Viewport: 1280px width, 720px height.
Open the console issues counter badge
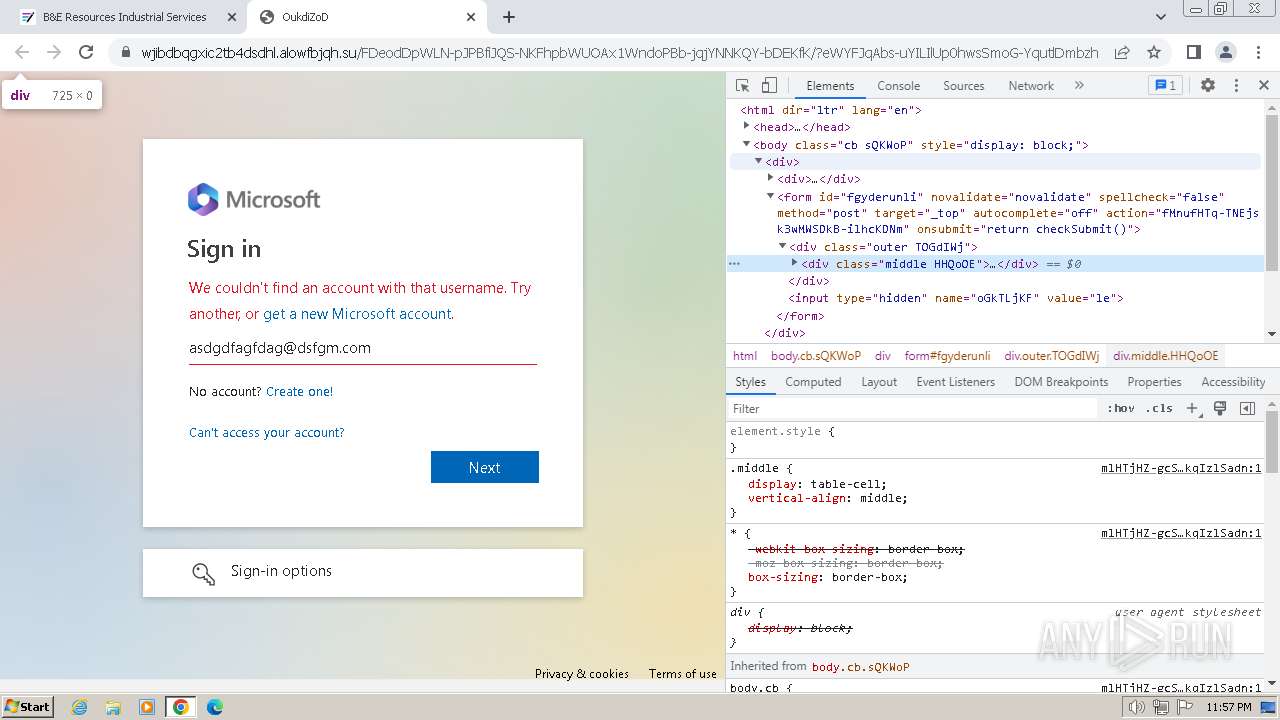[x=1165, y=86]
